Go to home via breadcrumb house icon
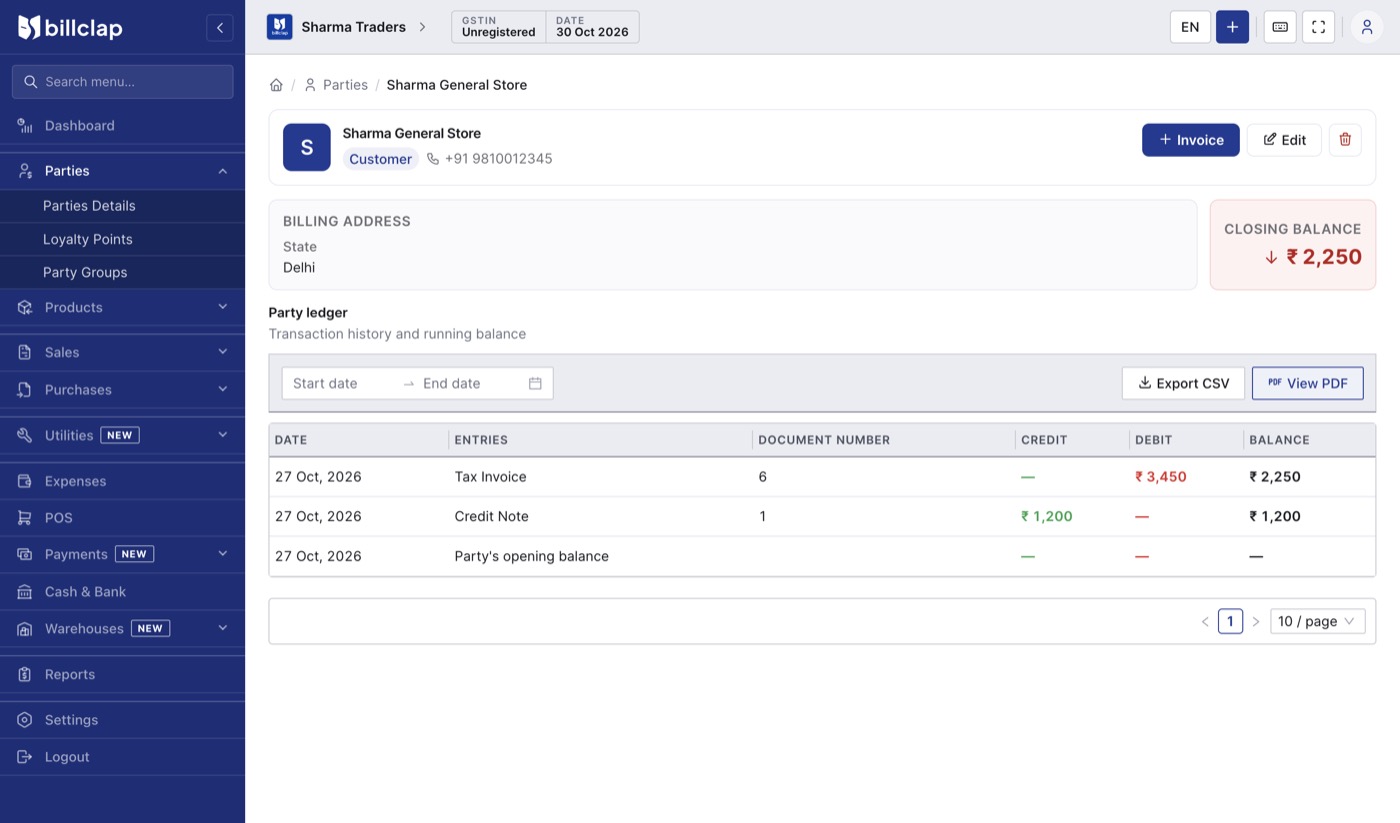Screen dimensions: 1400x823 coord(276,85)
